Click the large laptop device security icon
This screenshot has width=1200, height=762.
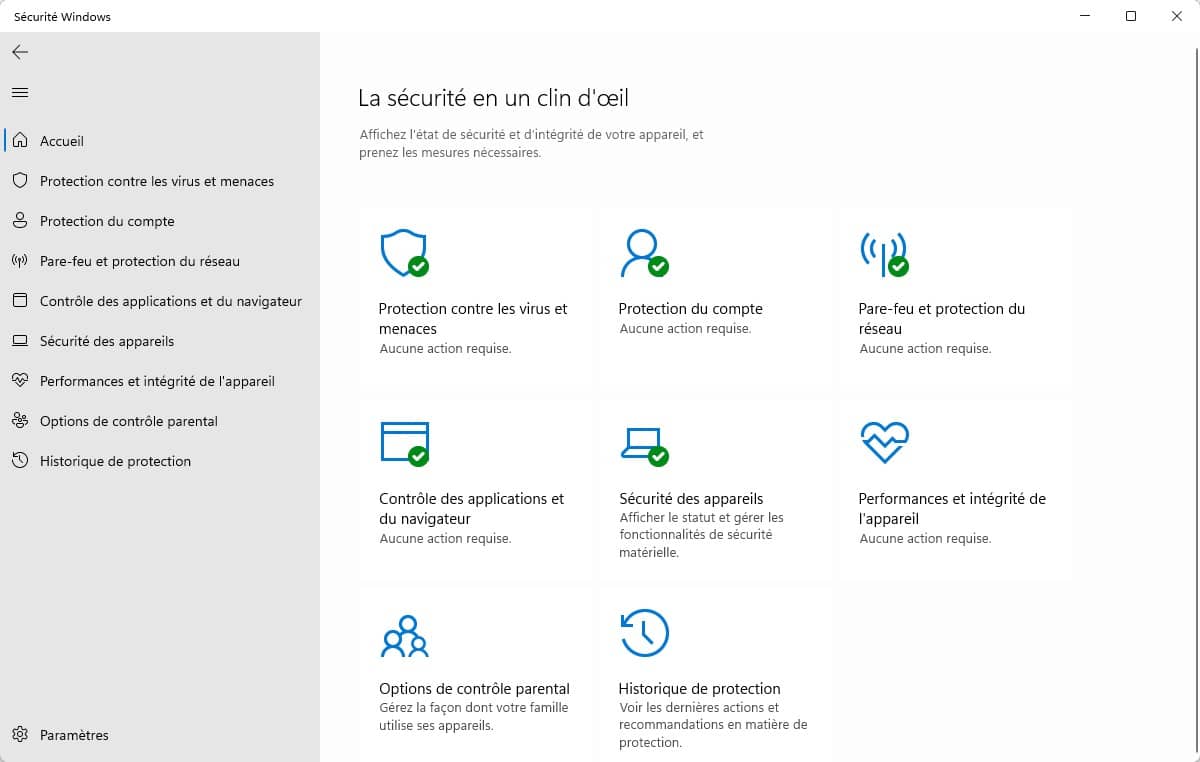click(644, 446)
